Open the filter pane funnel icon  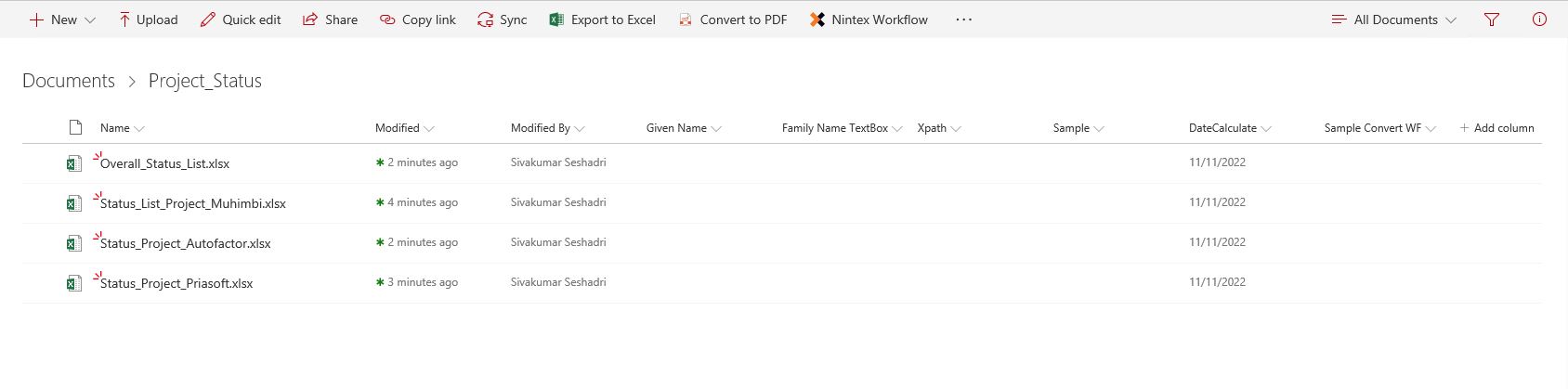[x=1492, y=19]
